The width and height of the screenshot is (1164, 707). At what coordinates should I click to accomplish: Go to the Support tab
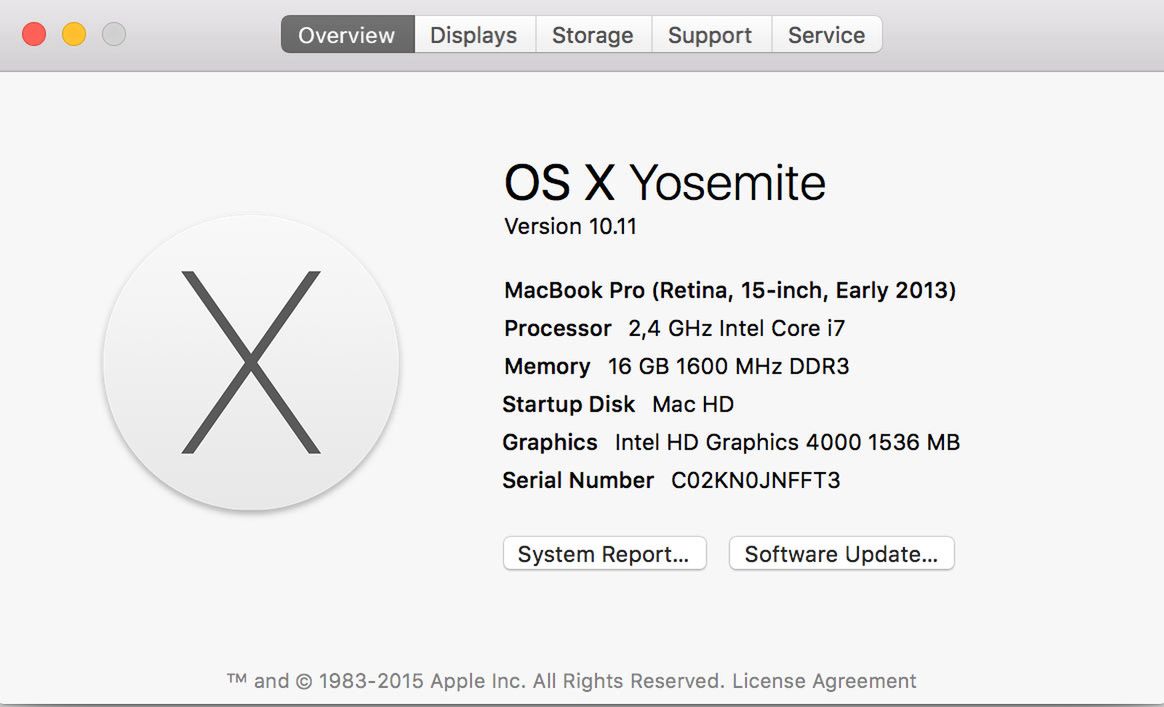[710, 35]
